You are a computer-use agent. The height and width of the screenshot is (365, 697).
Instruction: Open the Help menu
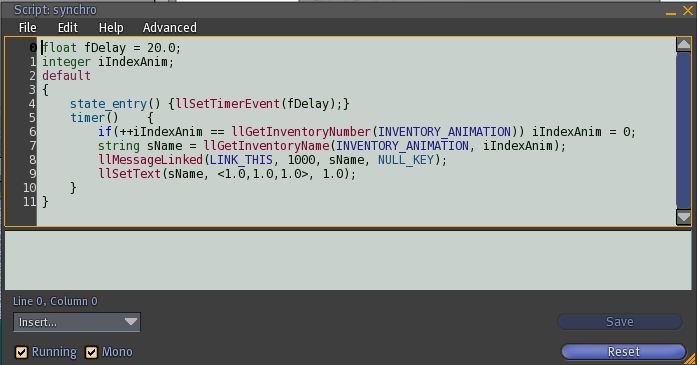coord(111,28)
